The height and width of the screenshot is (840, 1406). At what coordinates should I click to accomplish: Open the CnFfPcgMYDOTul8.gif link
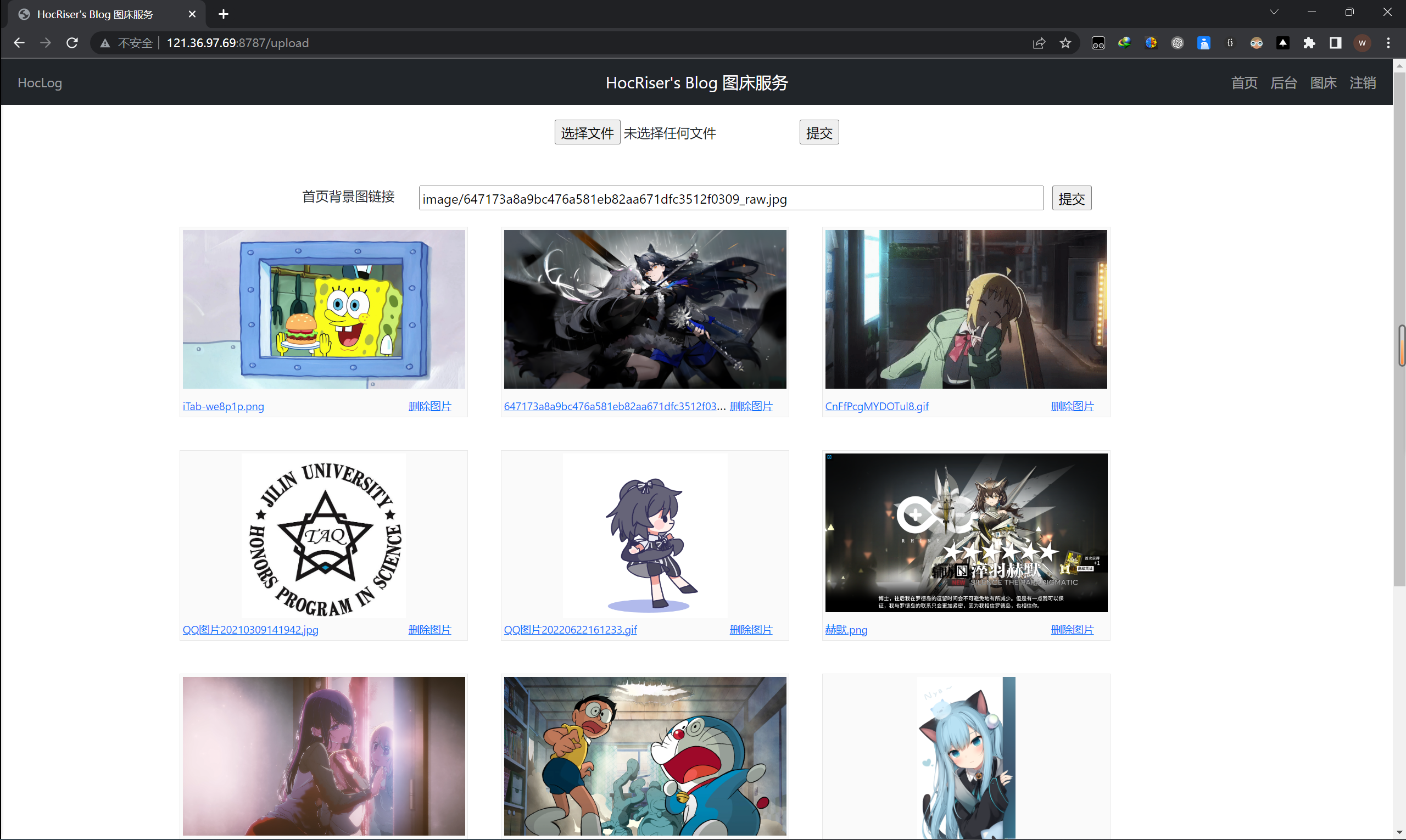tap(877, 406)
